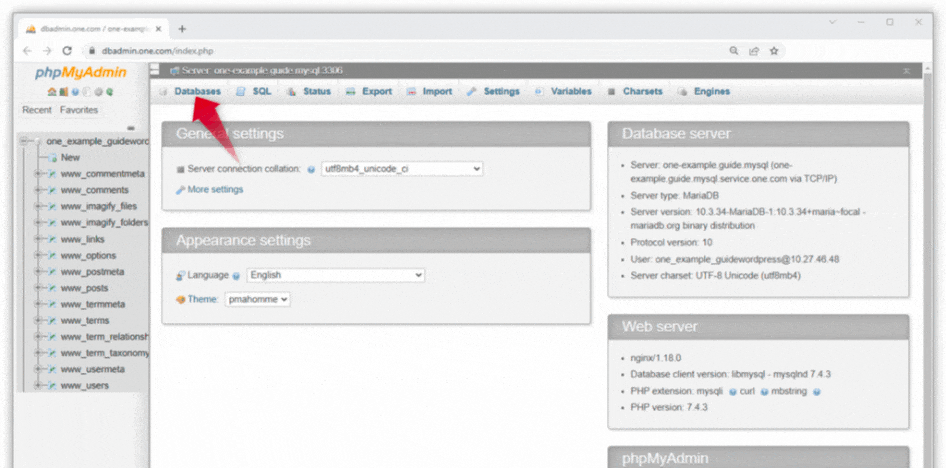Open the Charsets tab
The height and width of the screenshot is (468, 946).
coord(643,92)
